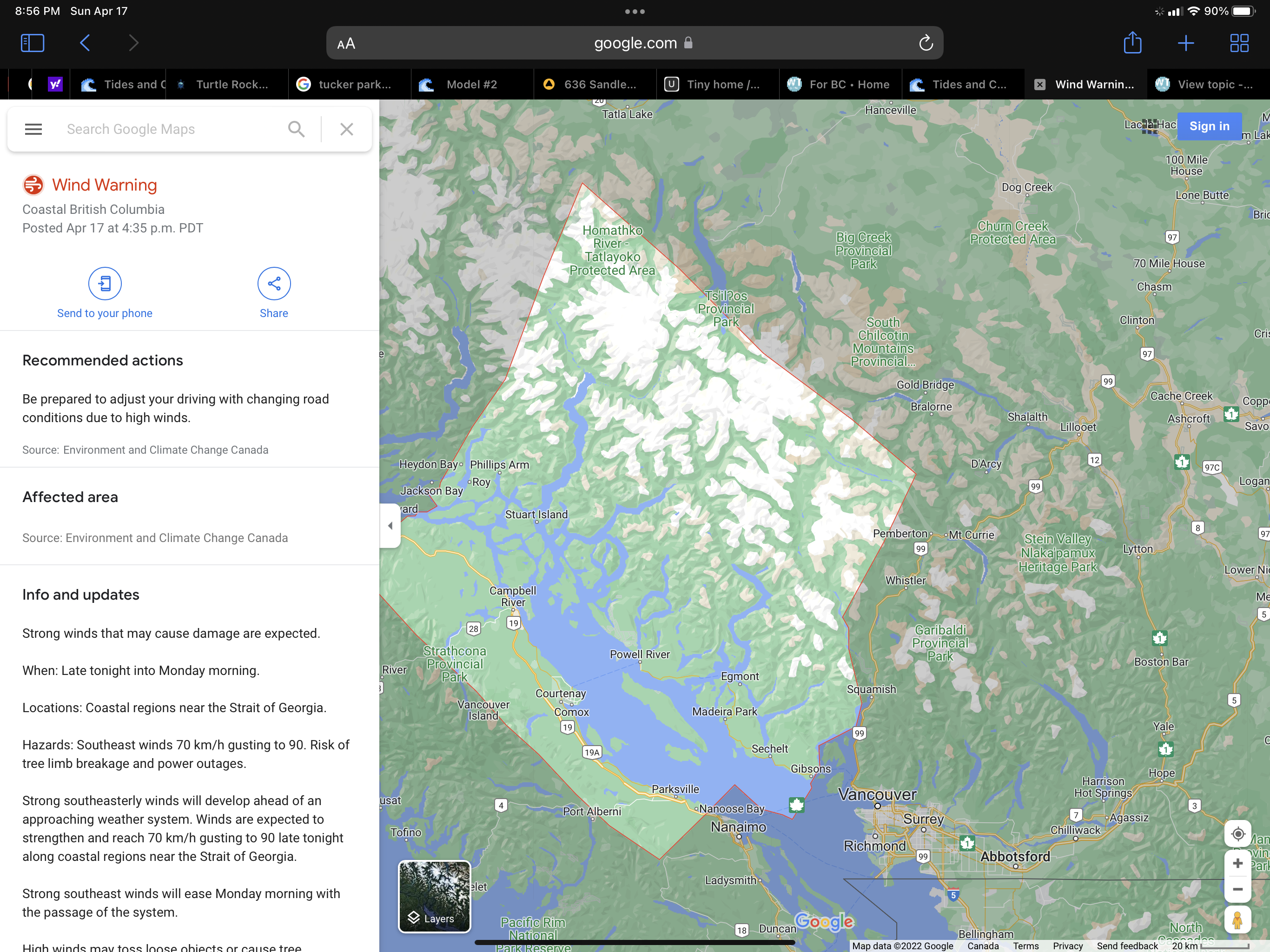The width and height of the screenshot is (1270, 952).
Task: Click the Tofino label on the map
Action: click(x=406, y=832)
